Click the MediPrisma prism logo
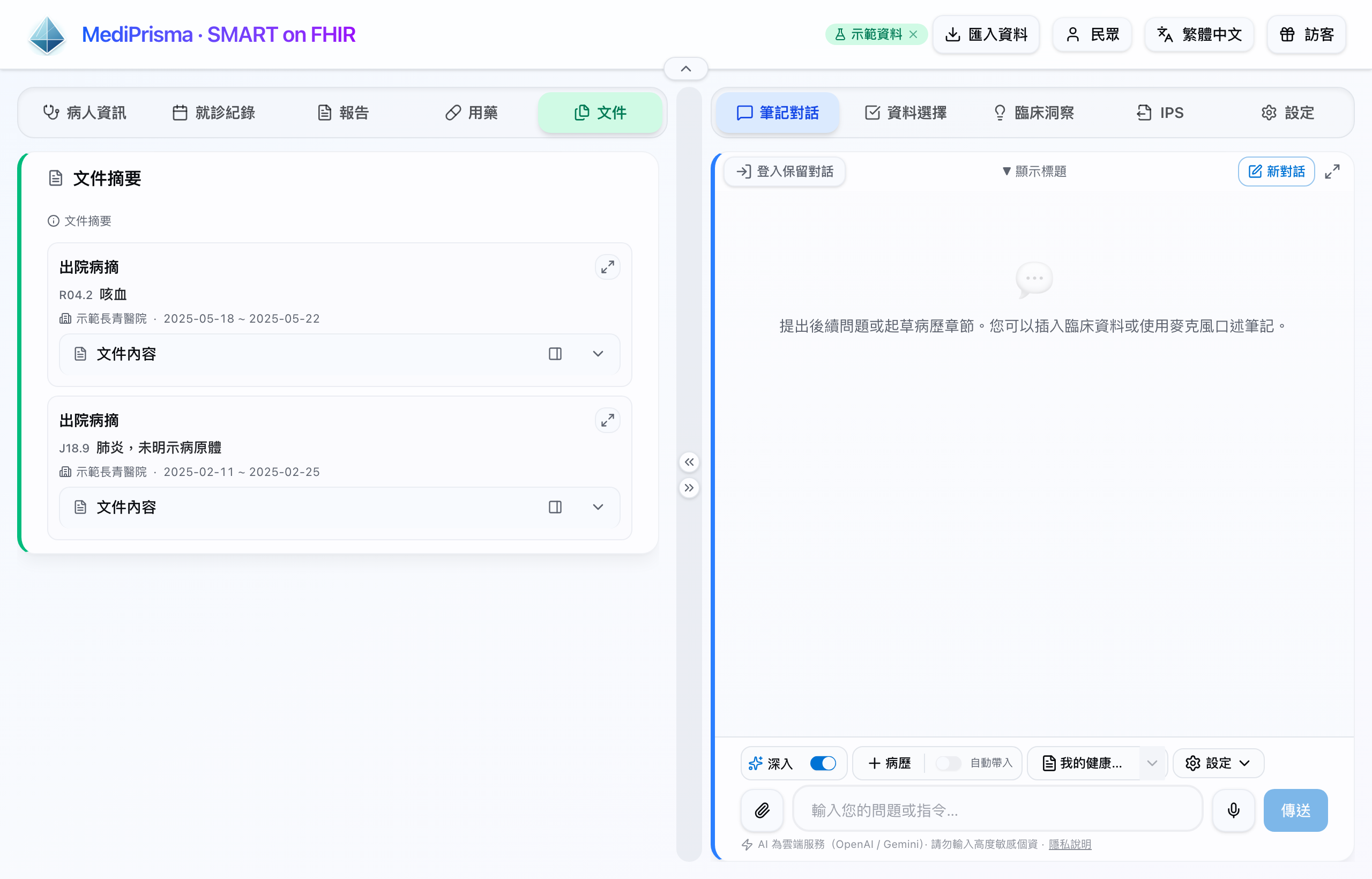This screenshot has height=879, width=1372. [47, 35]
